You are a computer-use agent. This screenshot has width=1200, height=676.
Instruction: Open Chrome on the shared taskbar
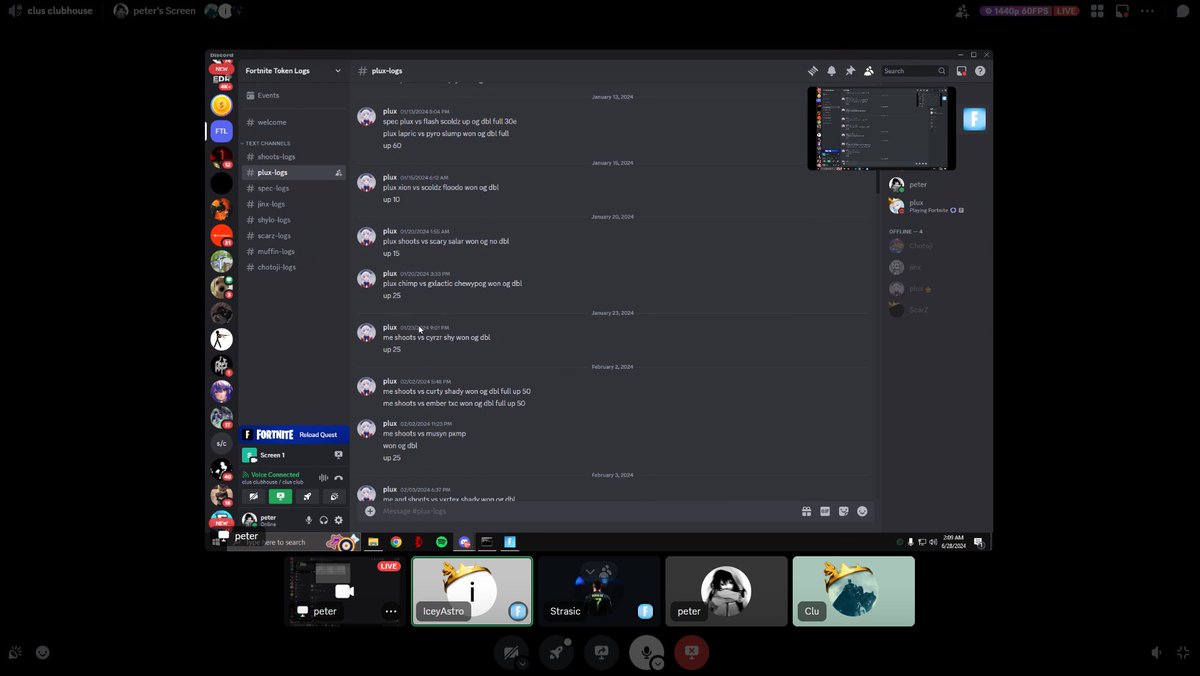(396, 542)
